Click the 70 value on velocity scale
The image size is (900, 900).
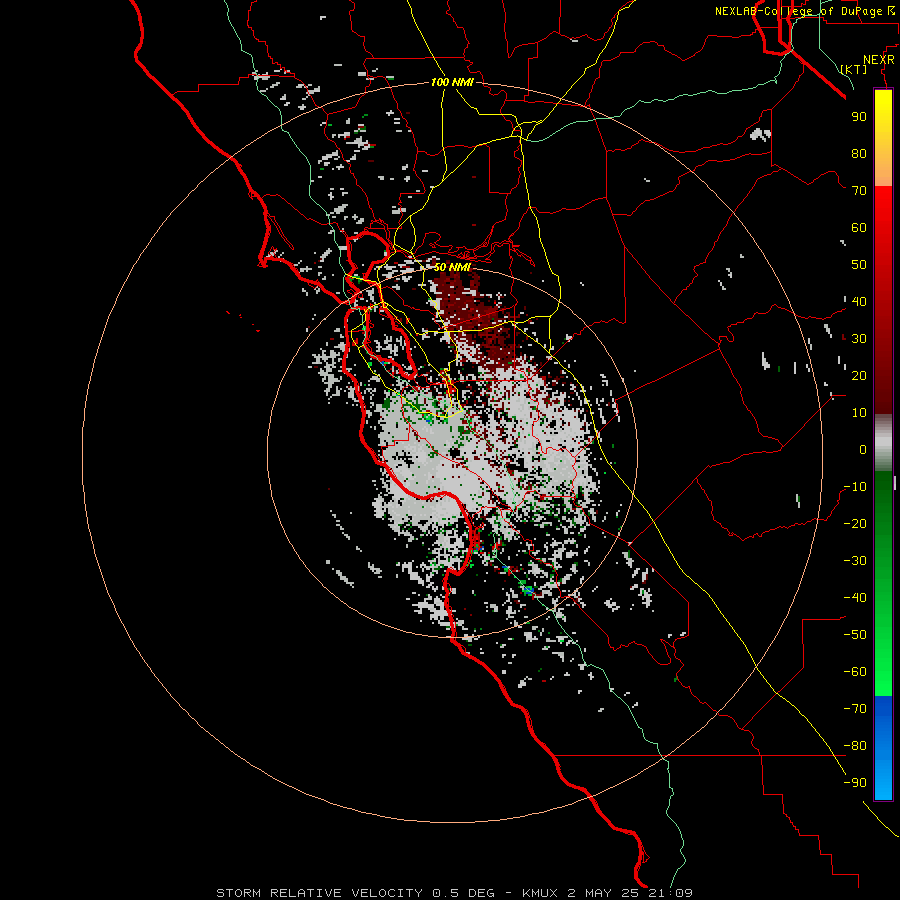click(859, 191)
